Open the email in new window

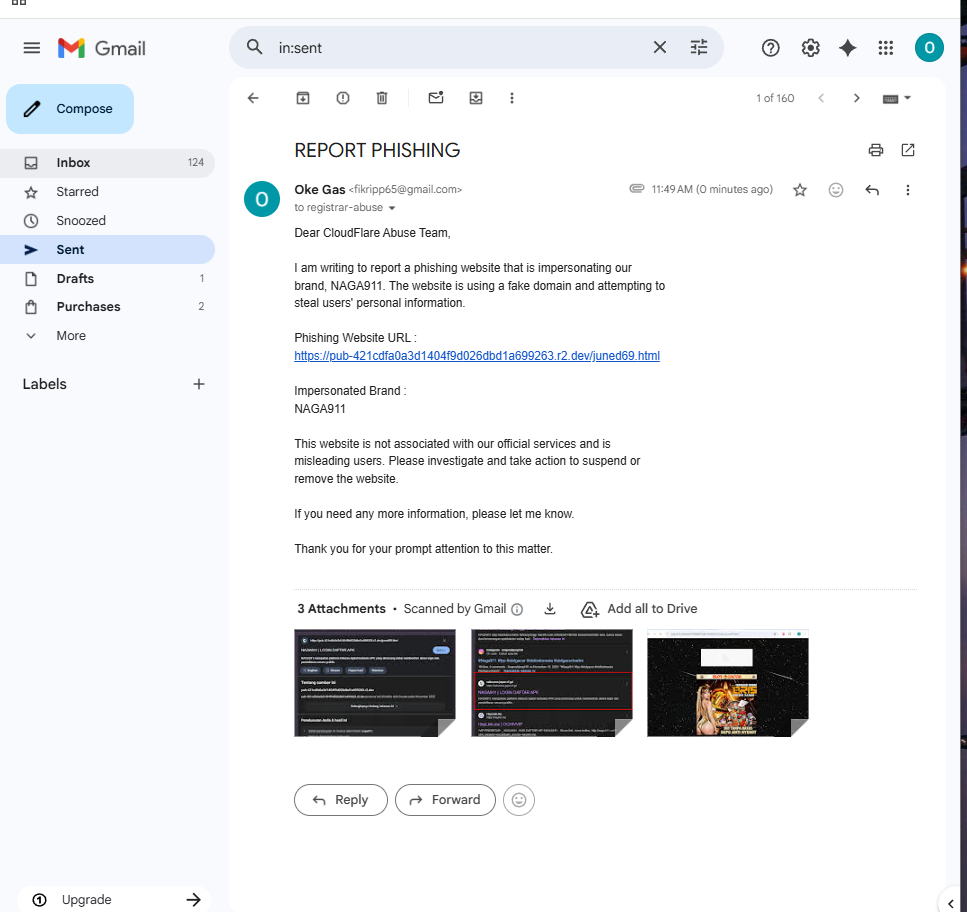coord(908,150)
